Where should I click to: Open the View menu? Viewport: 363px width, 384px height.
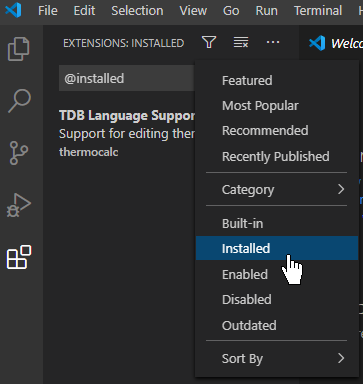tap(193, 11)
